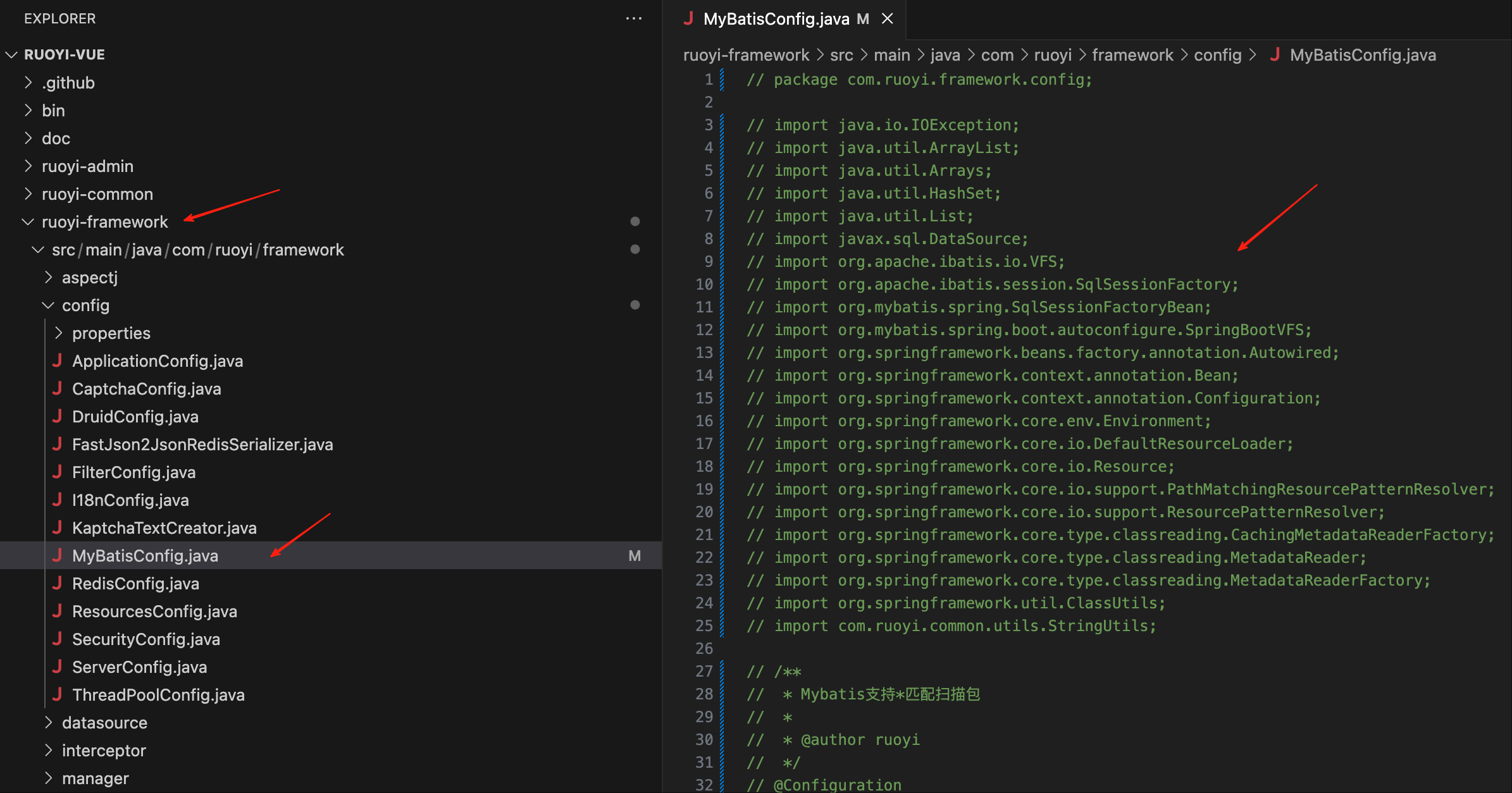Click line number 26 in the gutter

point(703,648)
